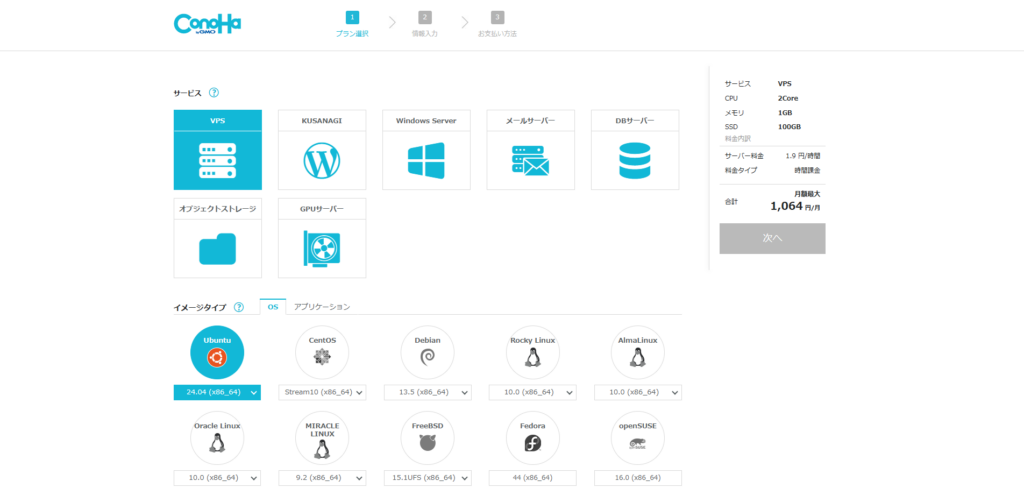Select the VPS service tile

[x=217, y=150]
